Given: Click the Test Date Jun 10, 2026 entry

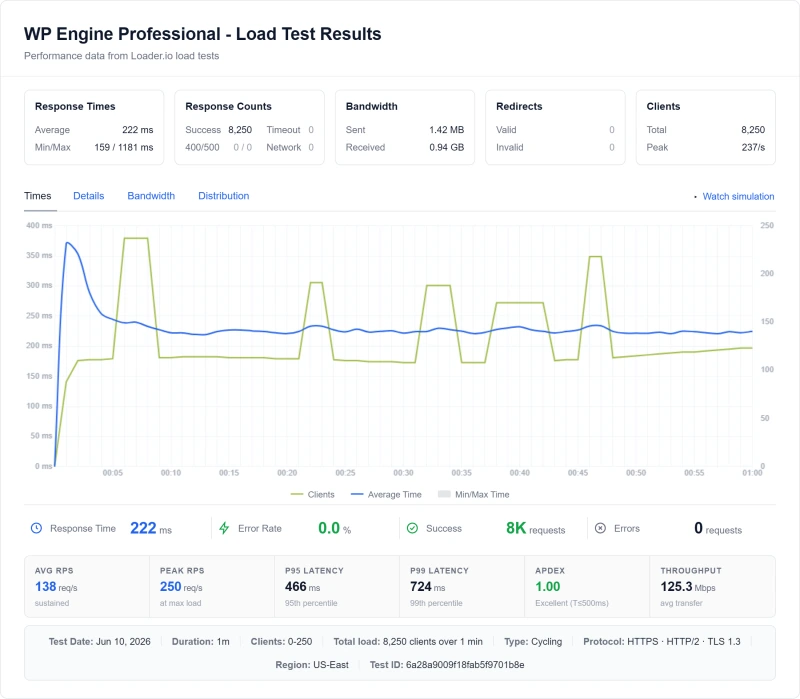Looking at the screenshot, I should pos(99,641).
